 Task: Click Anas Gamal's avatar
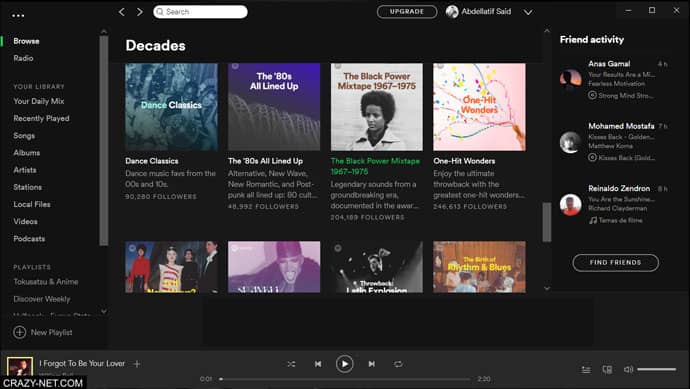tap(571, 79)
